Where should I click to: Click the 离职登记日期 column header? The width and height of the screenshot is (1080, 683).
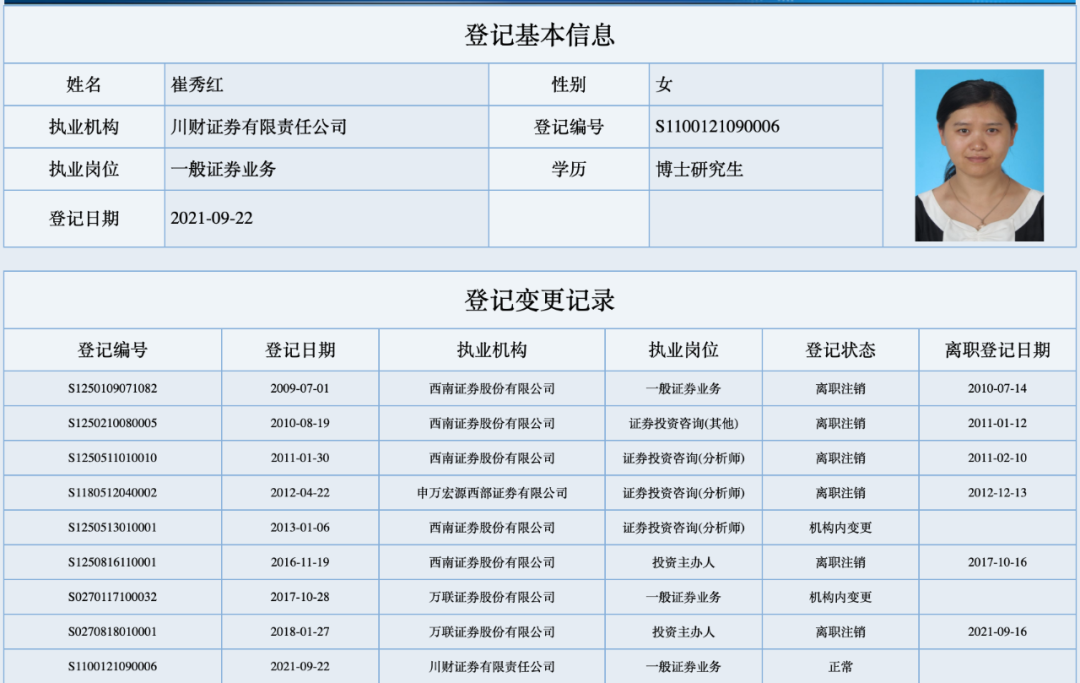coord(997,350)
